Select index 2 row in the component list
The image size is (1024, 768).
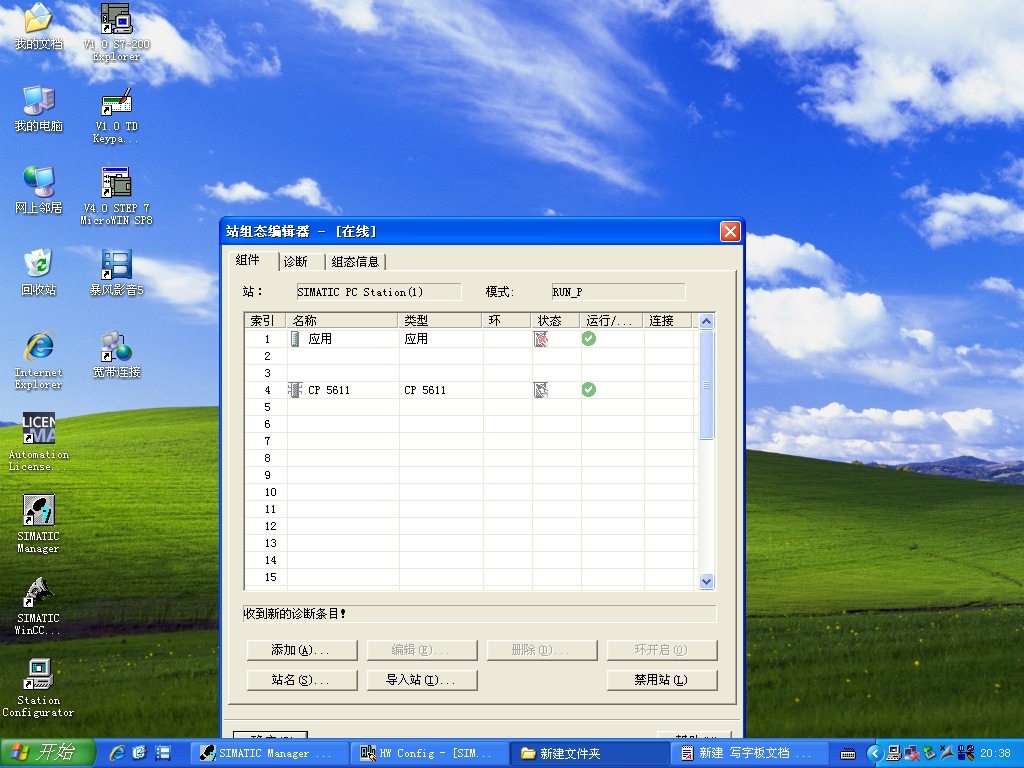point(471,356)
